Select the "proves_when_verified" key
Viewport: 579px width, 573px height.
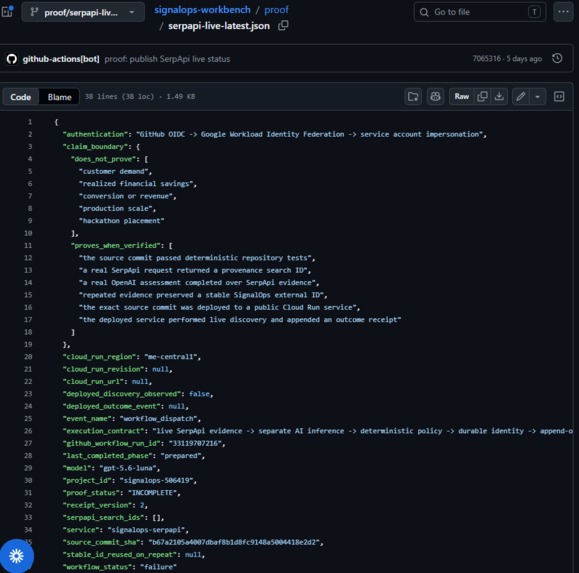(x=117, y=246)
